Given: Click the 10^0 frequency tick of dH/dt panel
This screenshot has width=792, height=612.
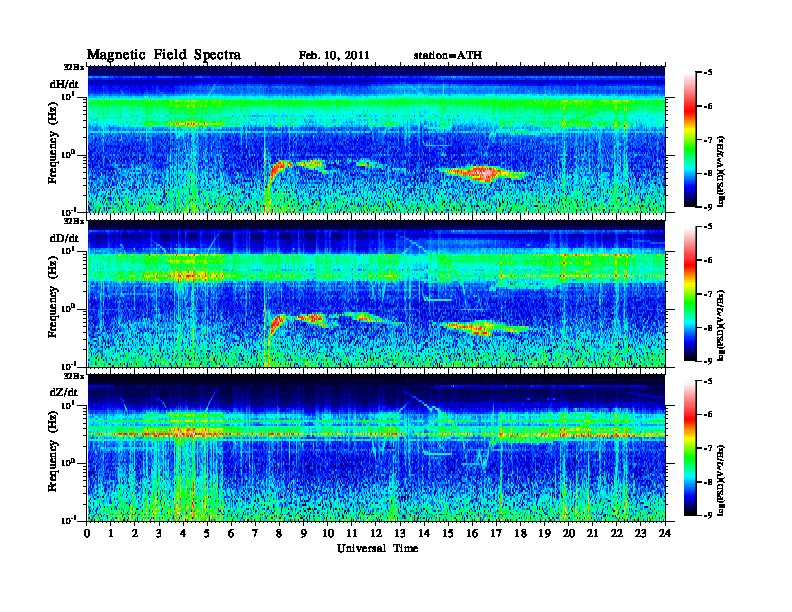Looking at the screenshot, I should [68, 154].
